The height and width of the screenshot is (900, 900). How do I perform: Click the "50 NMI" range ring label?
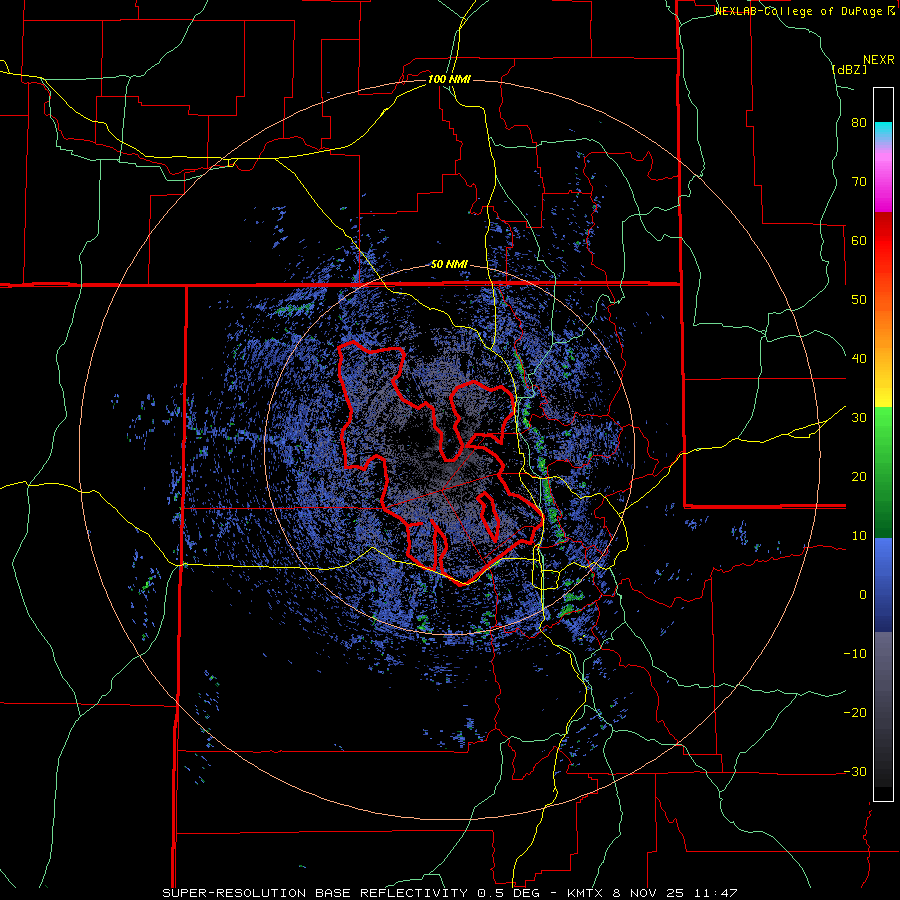pos(449,265)
